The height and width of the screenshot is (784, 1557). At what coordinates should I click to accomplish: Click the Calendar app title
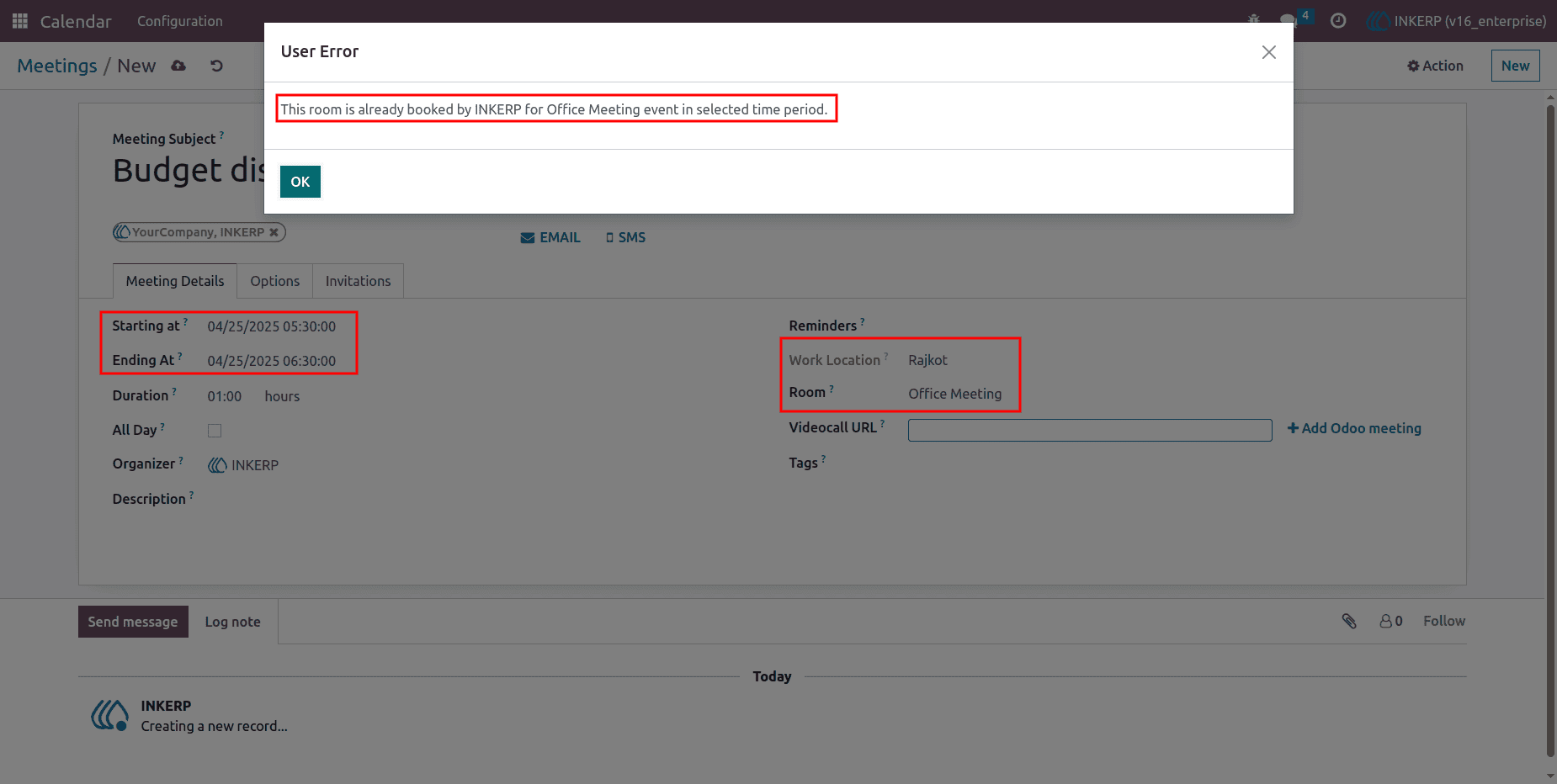[x=76, y=21]
